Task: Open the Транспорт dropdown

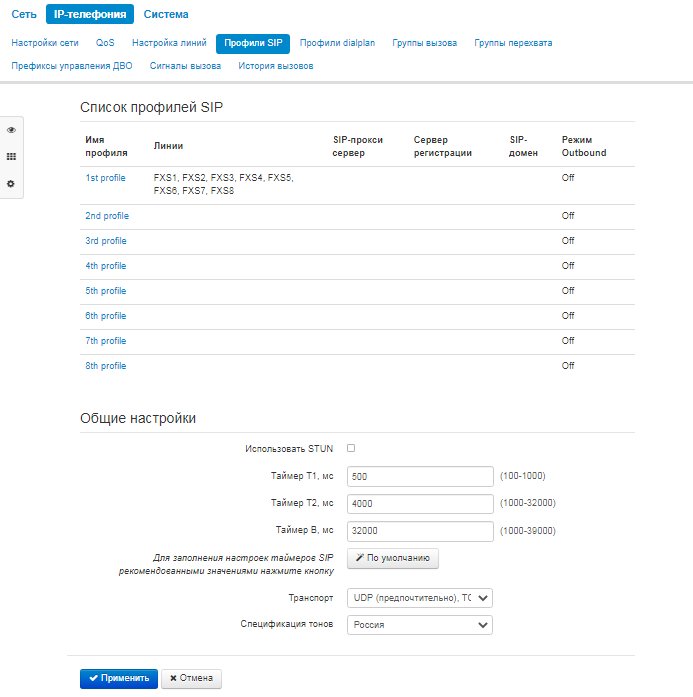Action: [x=420, y=598]
